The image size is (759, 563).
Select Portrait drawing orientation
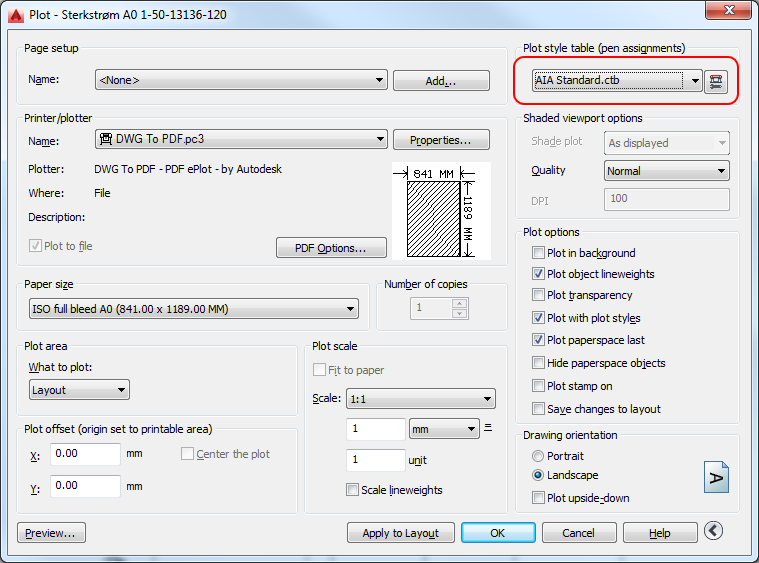click(x=539, y=455)
